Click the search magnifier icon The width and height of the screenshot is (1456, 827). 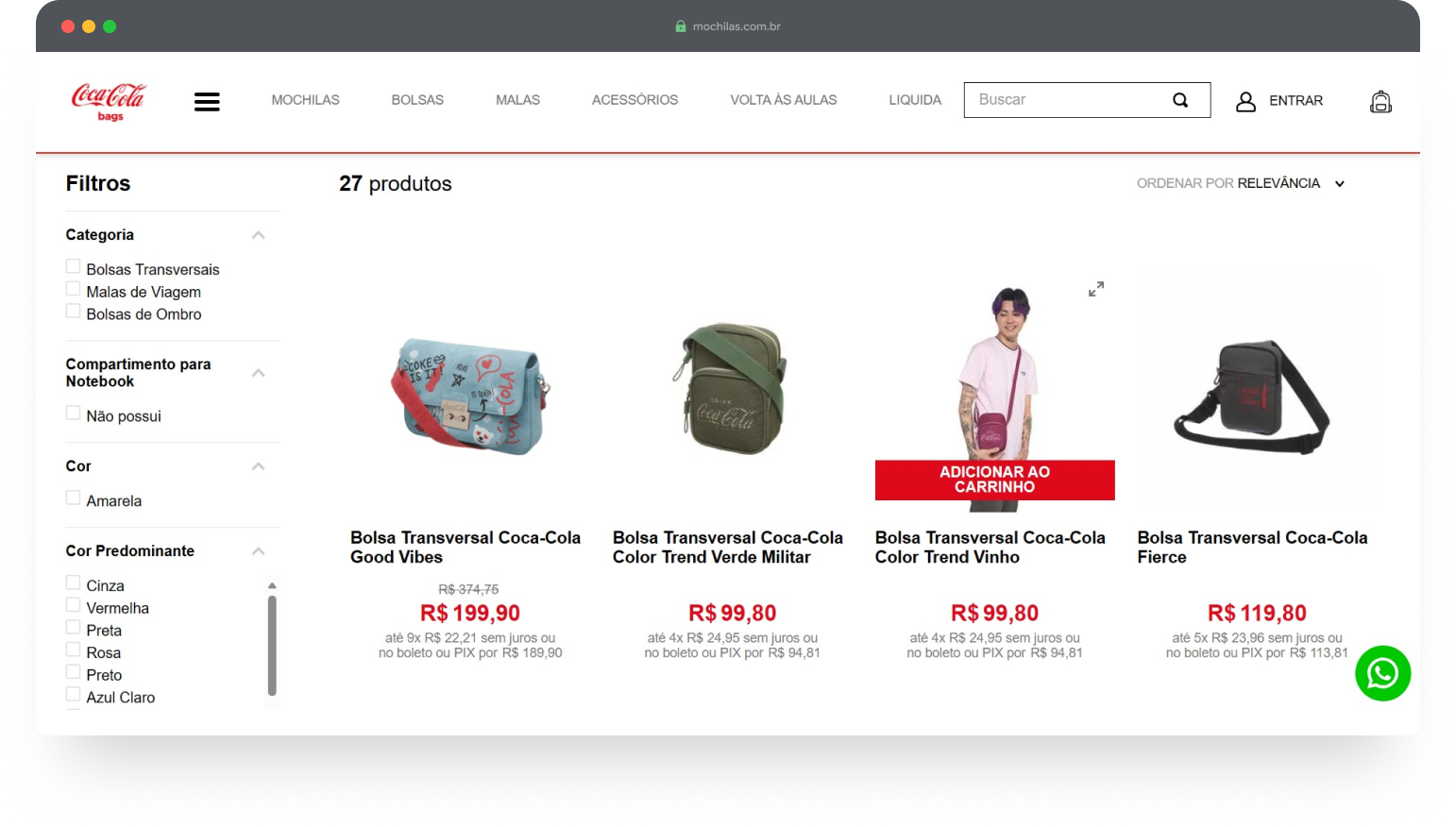pos(1180,100)
